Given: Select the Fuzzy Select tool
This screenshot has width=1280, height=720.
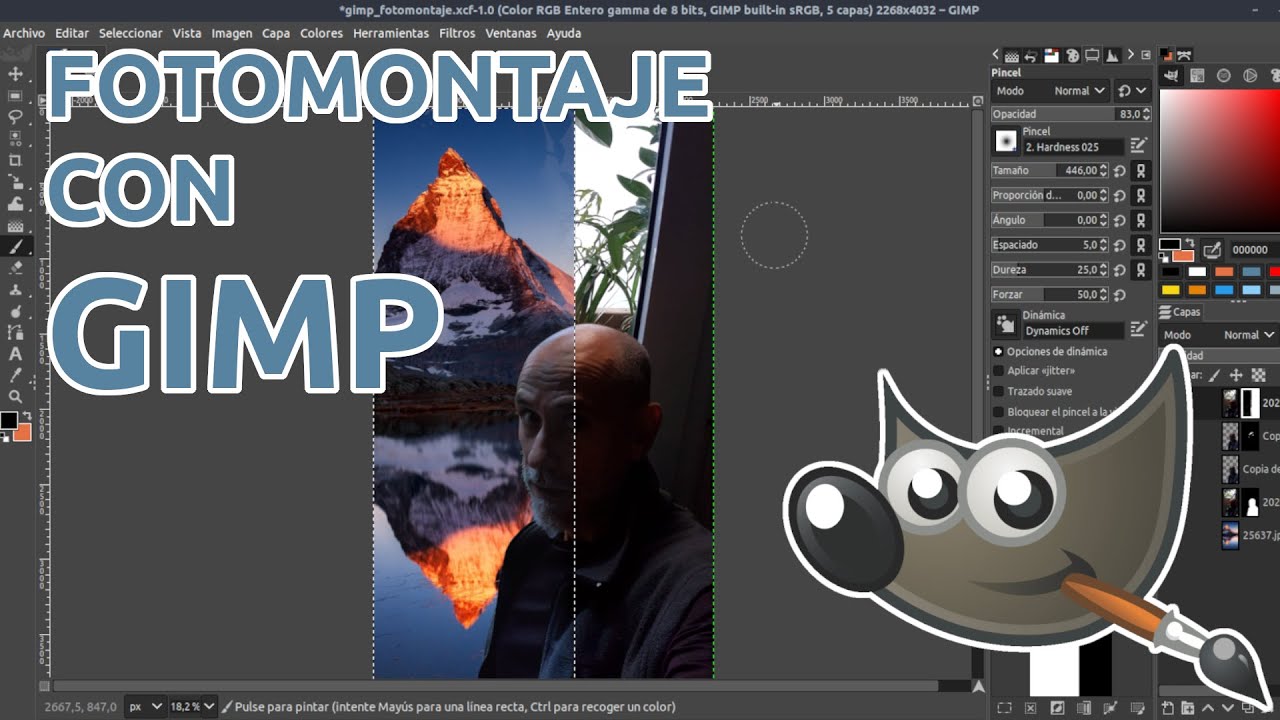Looking at the screenshot, I should click(15, 139).
